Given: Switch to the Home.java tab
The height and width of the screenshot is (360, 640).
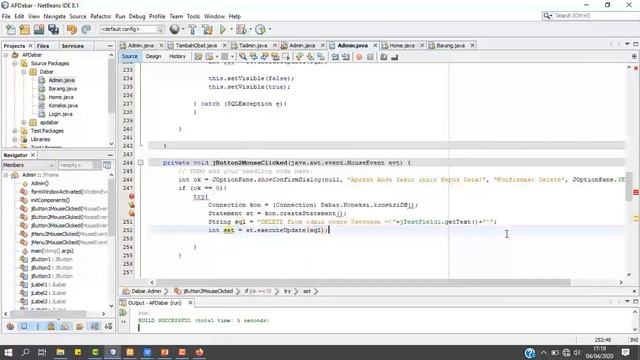Looking at the screenshot, I should (x=402, y=45).
